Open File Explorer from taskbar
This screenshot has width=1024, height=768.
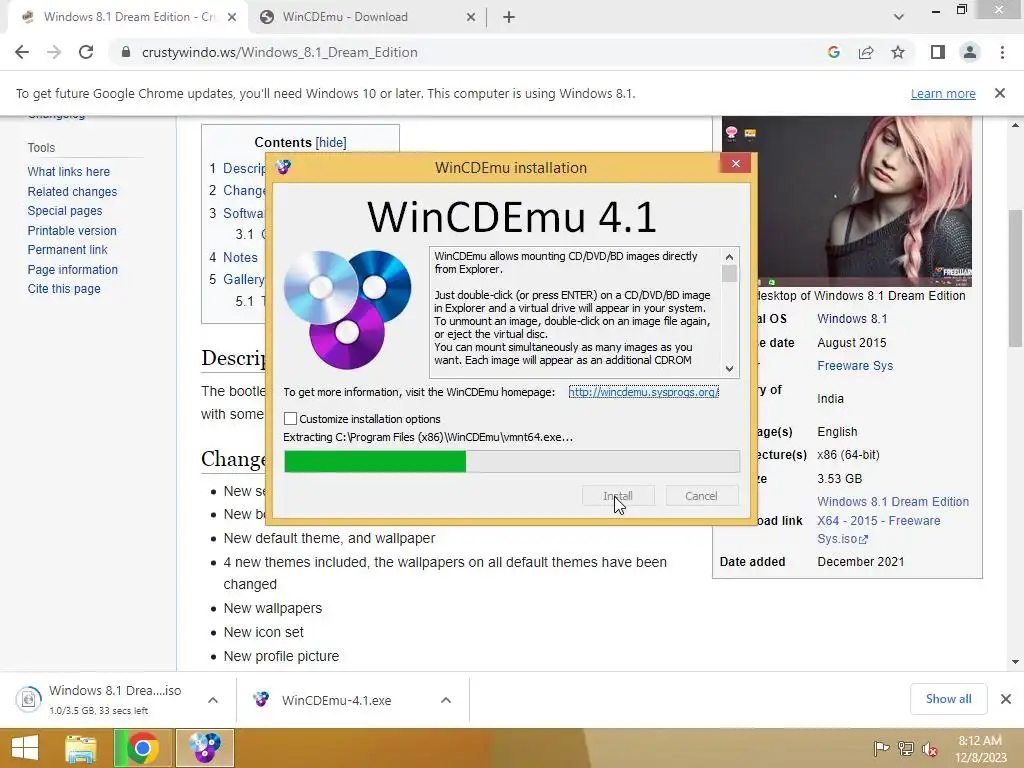(x=81, y=748)
